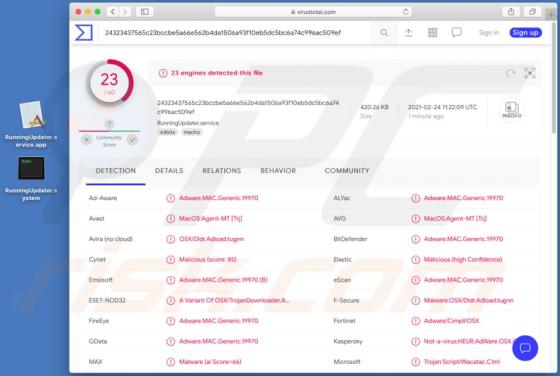Open the BEHAVIOR tab
The image size is (560, 376).
(278, 171)
